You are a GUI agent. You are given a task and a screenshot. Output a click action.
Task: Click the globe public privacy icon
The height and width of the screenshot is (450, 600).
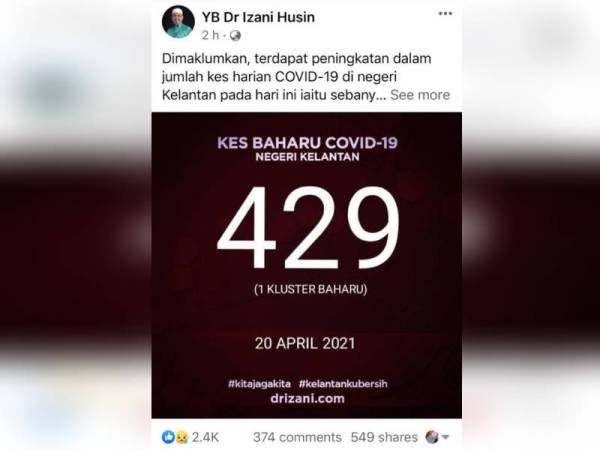235,36
